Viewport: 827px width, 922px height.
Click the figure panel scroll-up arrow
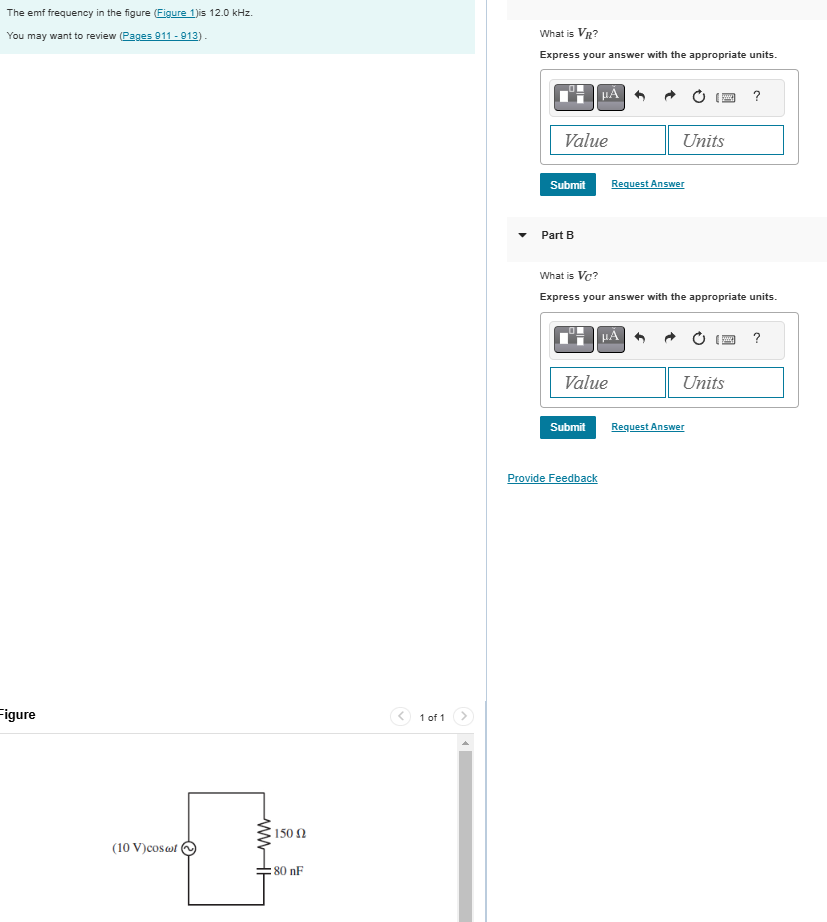(x=465, y=743)
